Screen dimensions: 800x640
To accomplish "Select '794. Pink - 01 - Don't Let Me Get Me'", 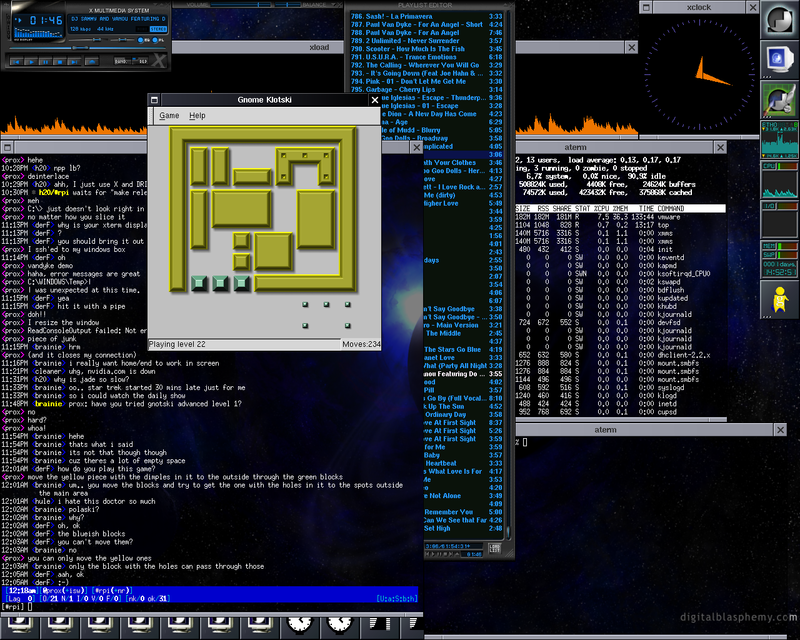I will pyautogui.click(x=427, y=82).
